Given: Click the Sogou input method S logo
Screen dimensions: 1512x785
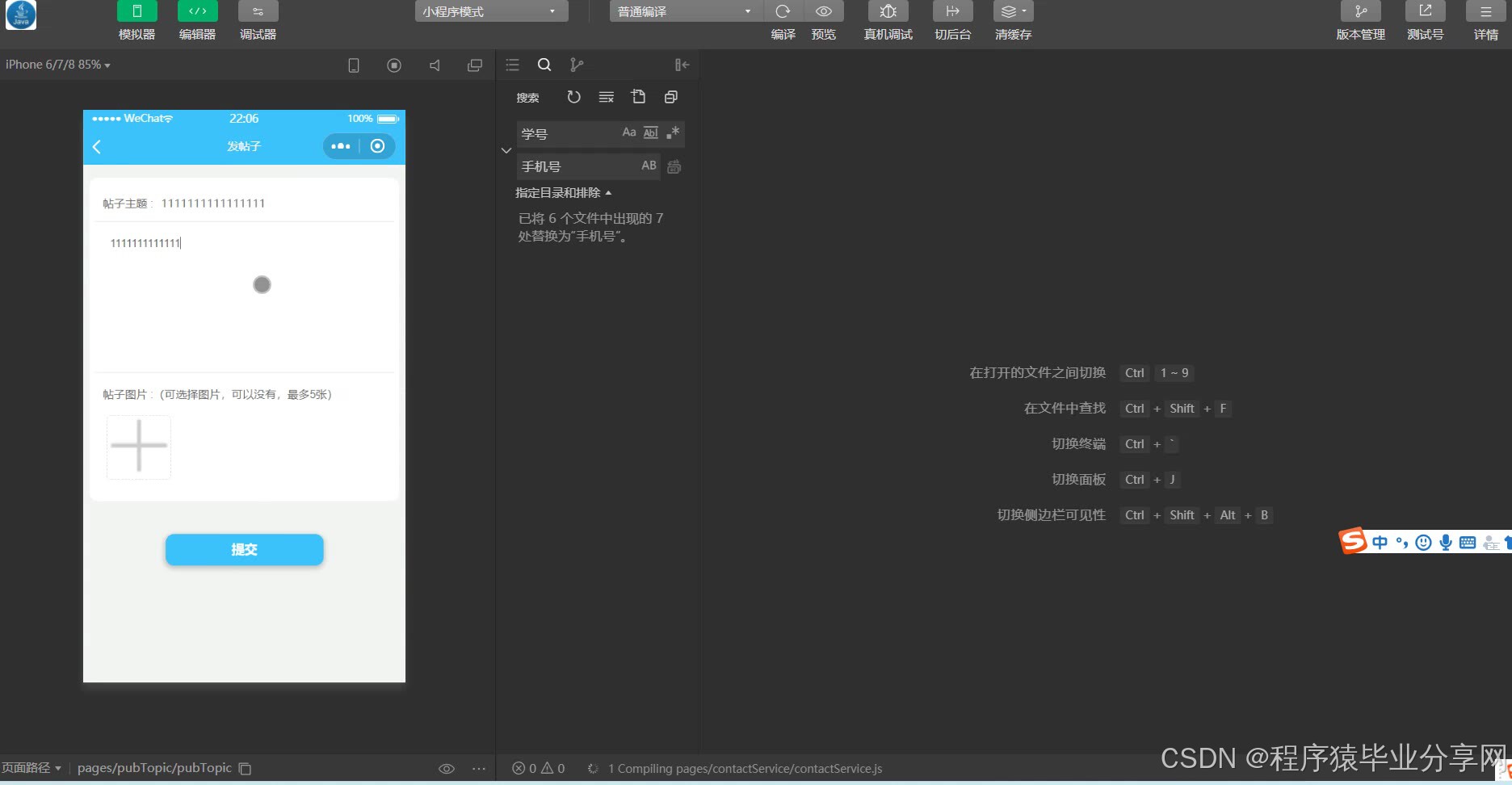Looking at the screenshot, I should pyautogui.click(x=1353, y=541).
